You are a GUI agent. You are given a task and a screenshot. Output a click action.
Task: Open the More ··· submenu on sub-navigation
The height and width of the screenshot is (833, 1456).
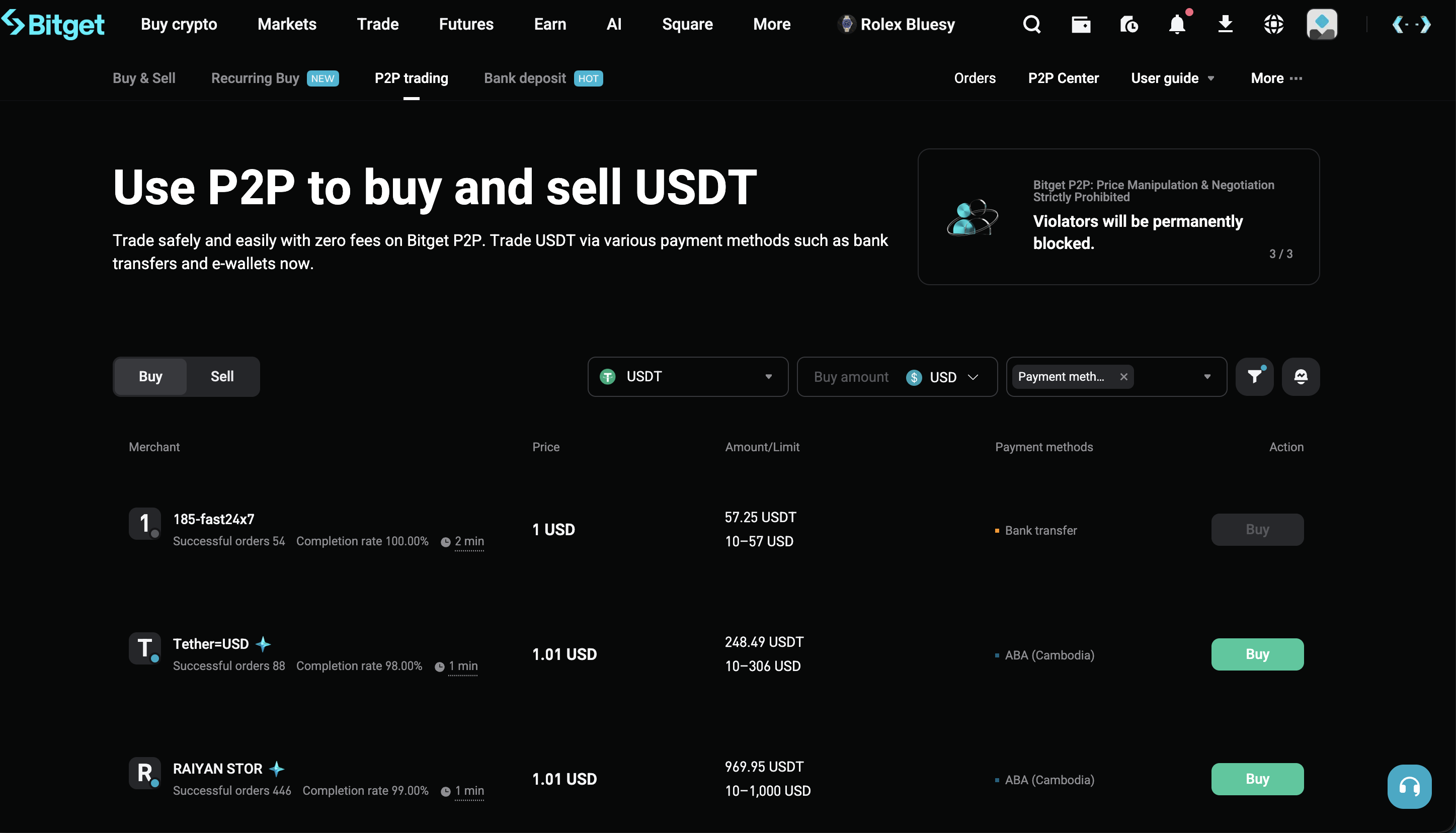click(x=1276, y=78)
